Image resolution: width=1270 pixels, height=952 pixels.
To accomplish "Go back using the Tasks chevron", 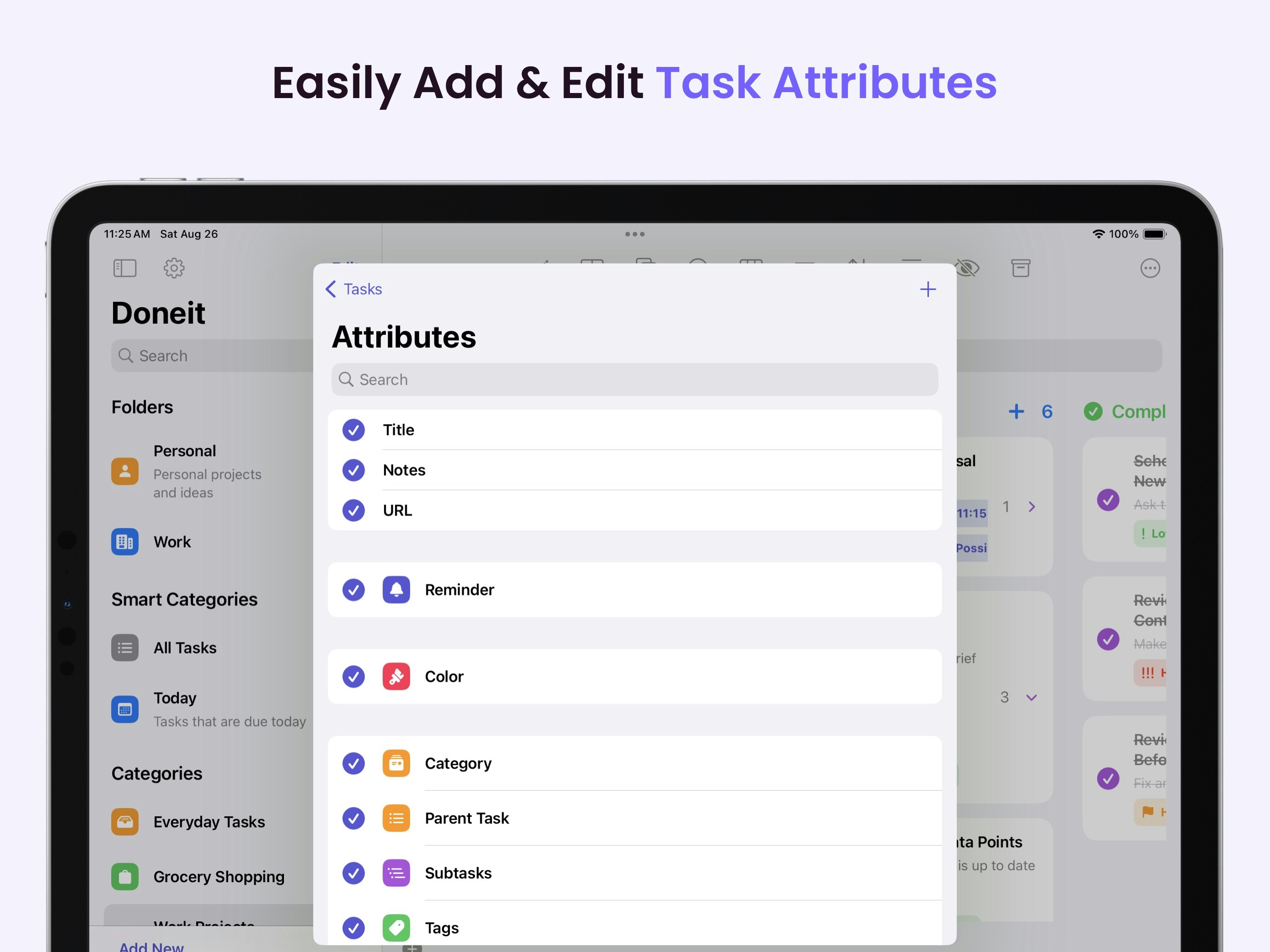I will 354,289.
